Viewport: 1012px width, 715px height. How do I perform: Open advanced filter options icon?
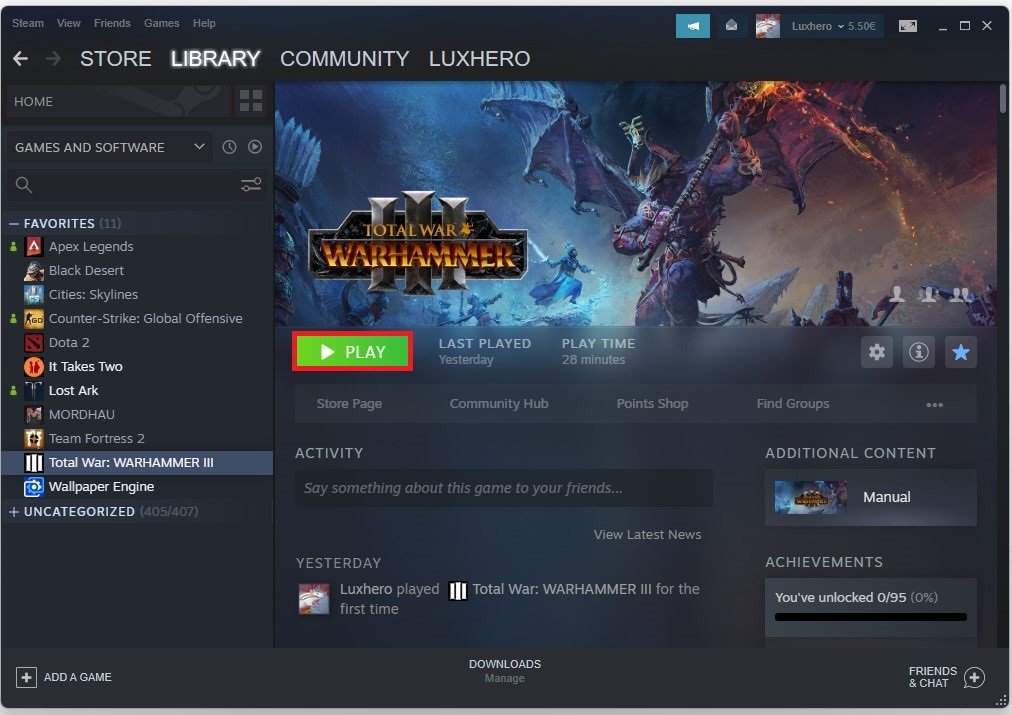pos(251,185)
